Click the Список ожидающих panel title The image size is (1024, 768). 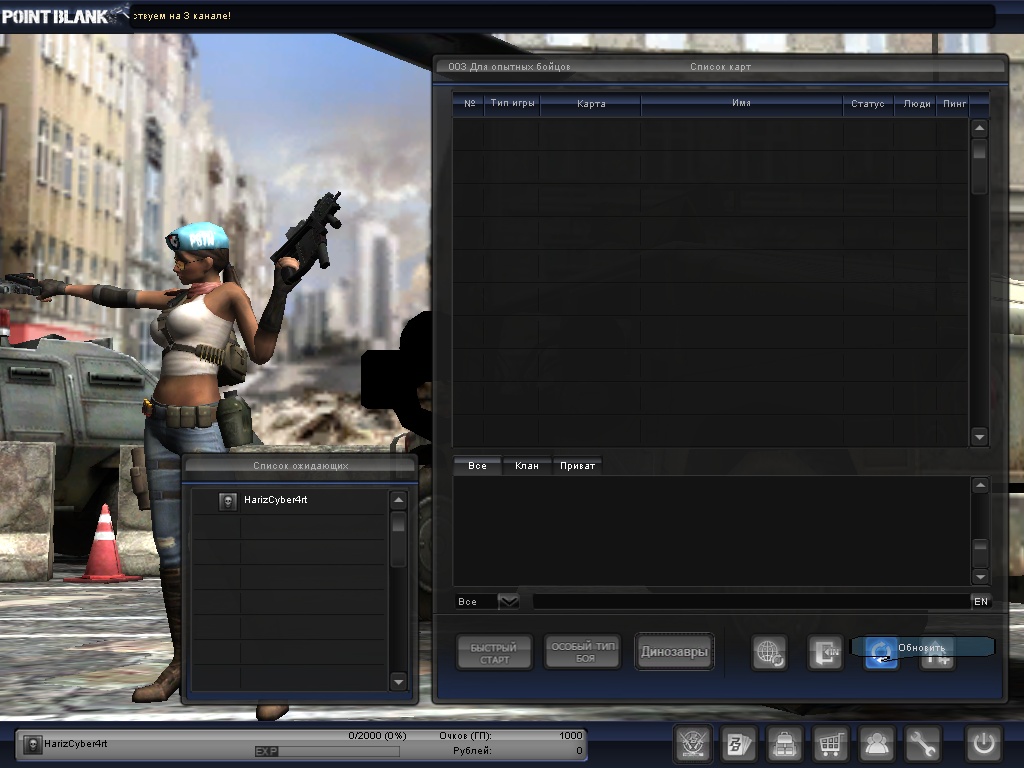click(x=300, y=466)
